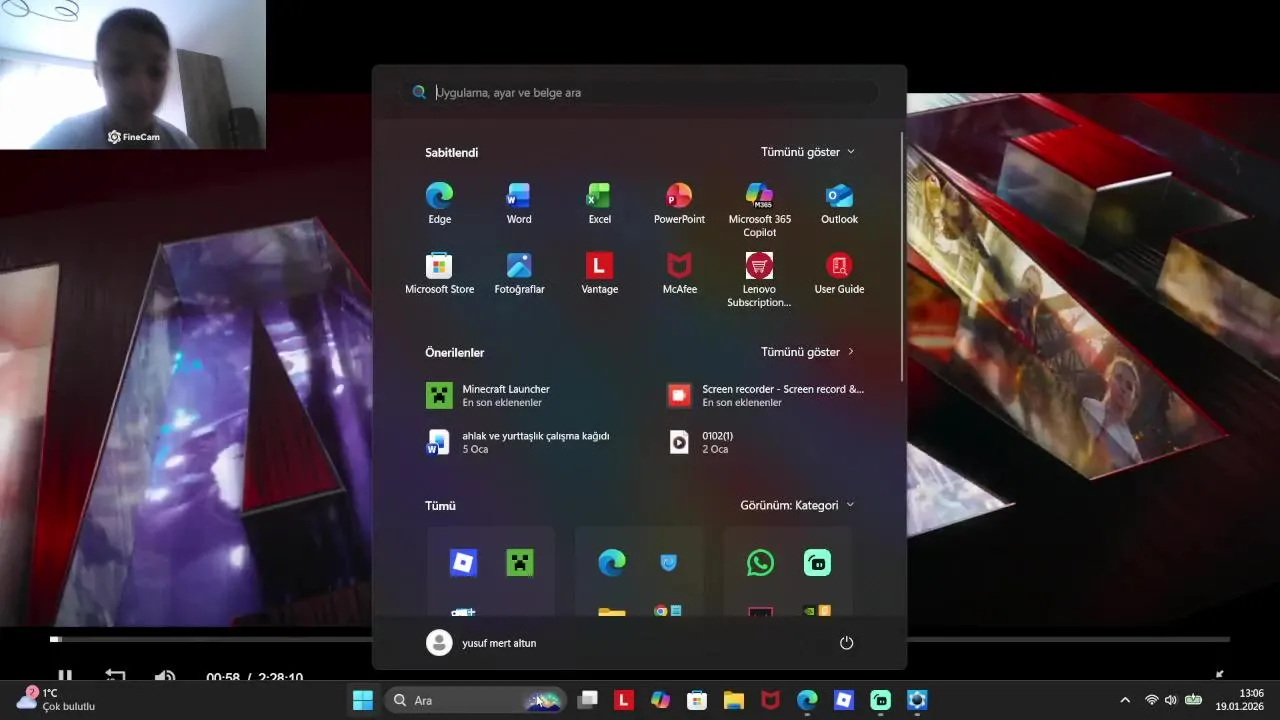Open Task View on the taskbar
Screen dimensions: 1280x720
click(x=588, y=700)
